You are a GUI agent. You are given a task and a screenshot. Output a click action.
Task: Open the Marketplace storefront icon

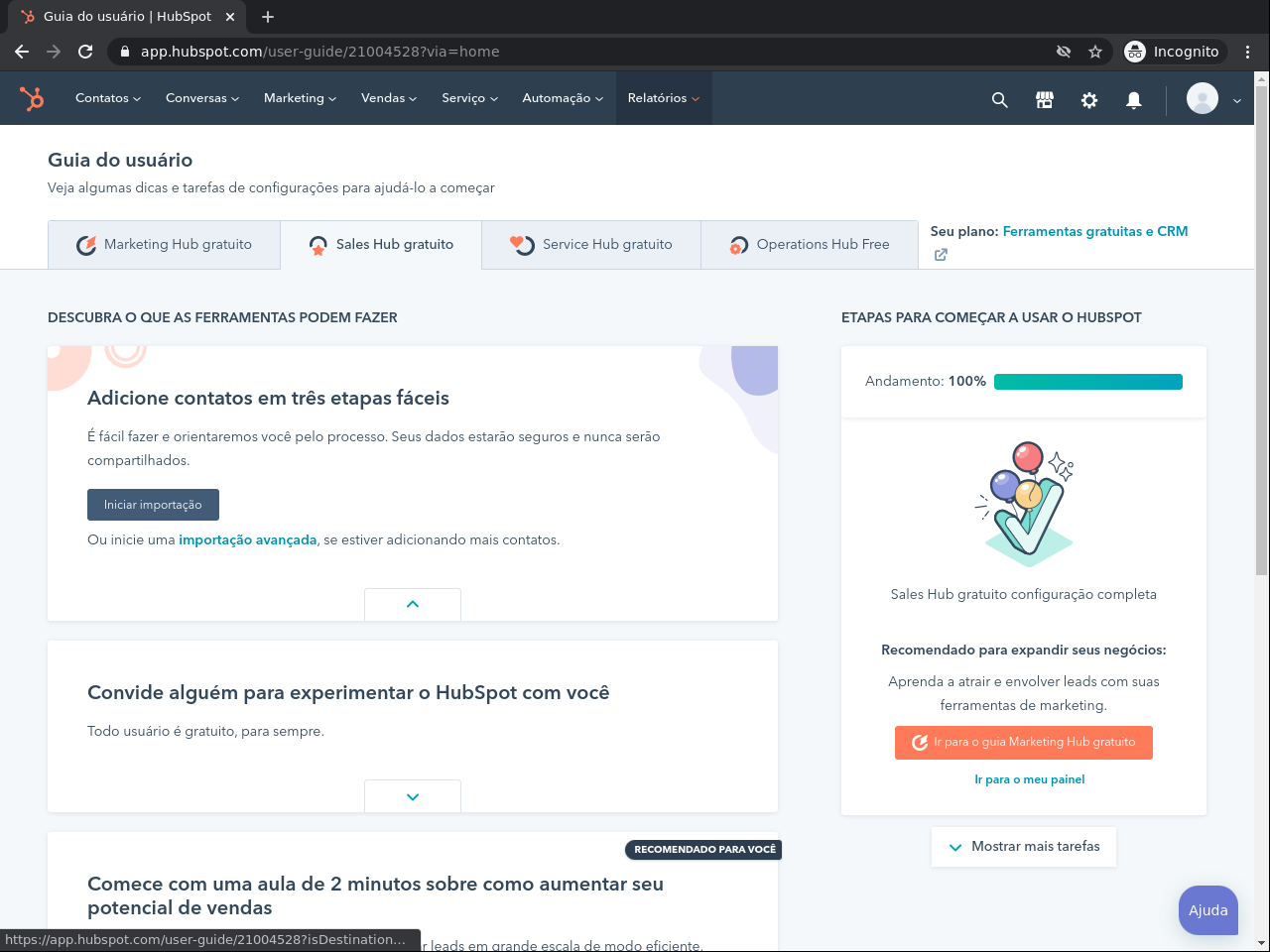tap(1045, 99)
